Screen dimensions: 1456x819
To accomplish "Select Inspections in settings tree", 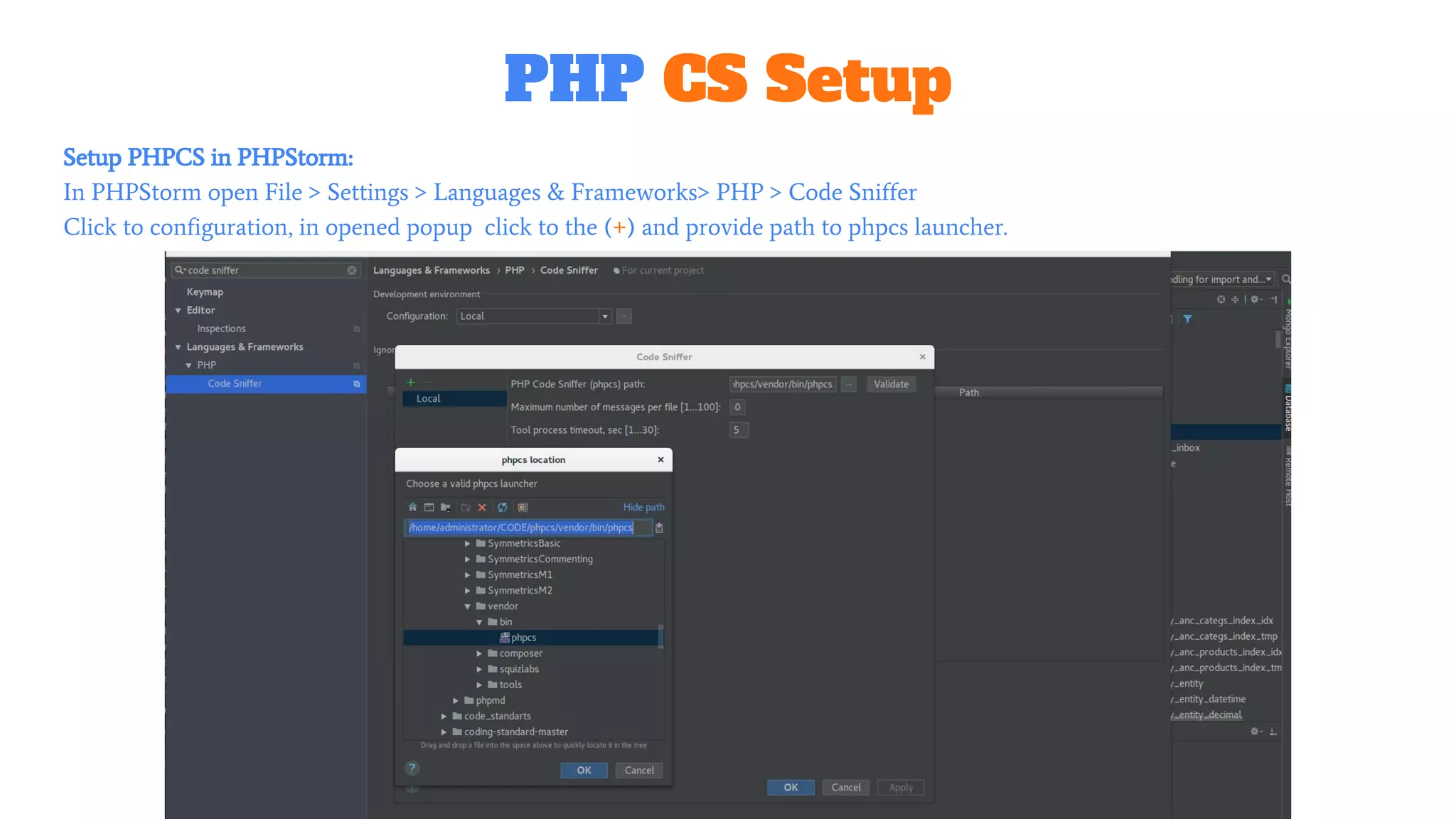I will coord(221,329).
